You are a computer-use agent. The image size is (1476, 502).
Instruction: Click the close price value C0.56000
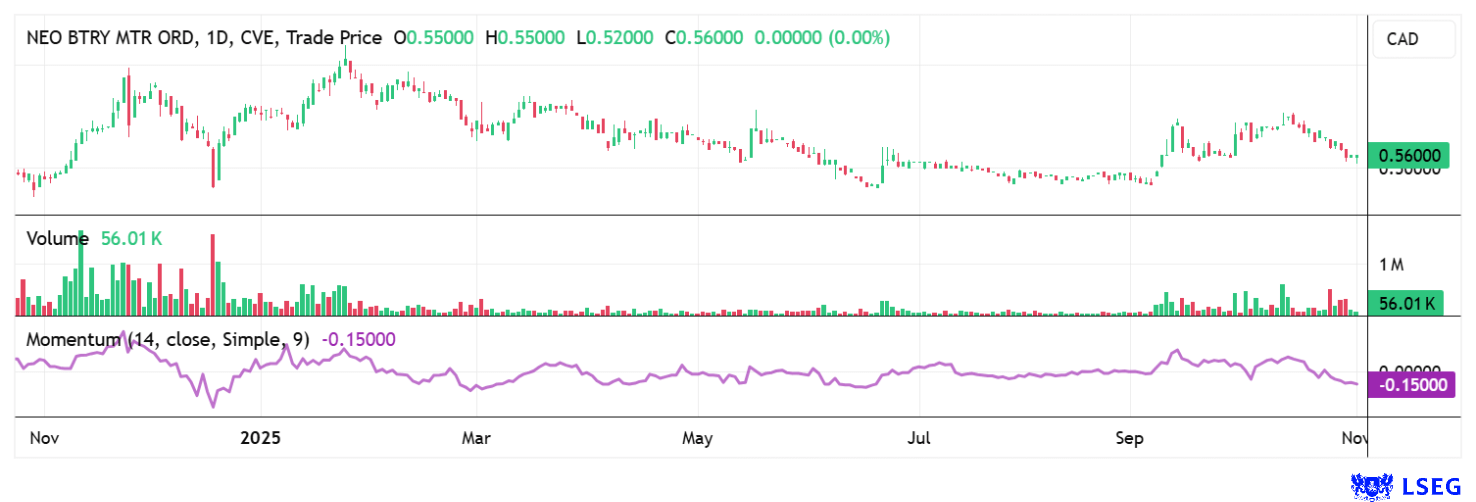coord(708,38)
